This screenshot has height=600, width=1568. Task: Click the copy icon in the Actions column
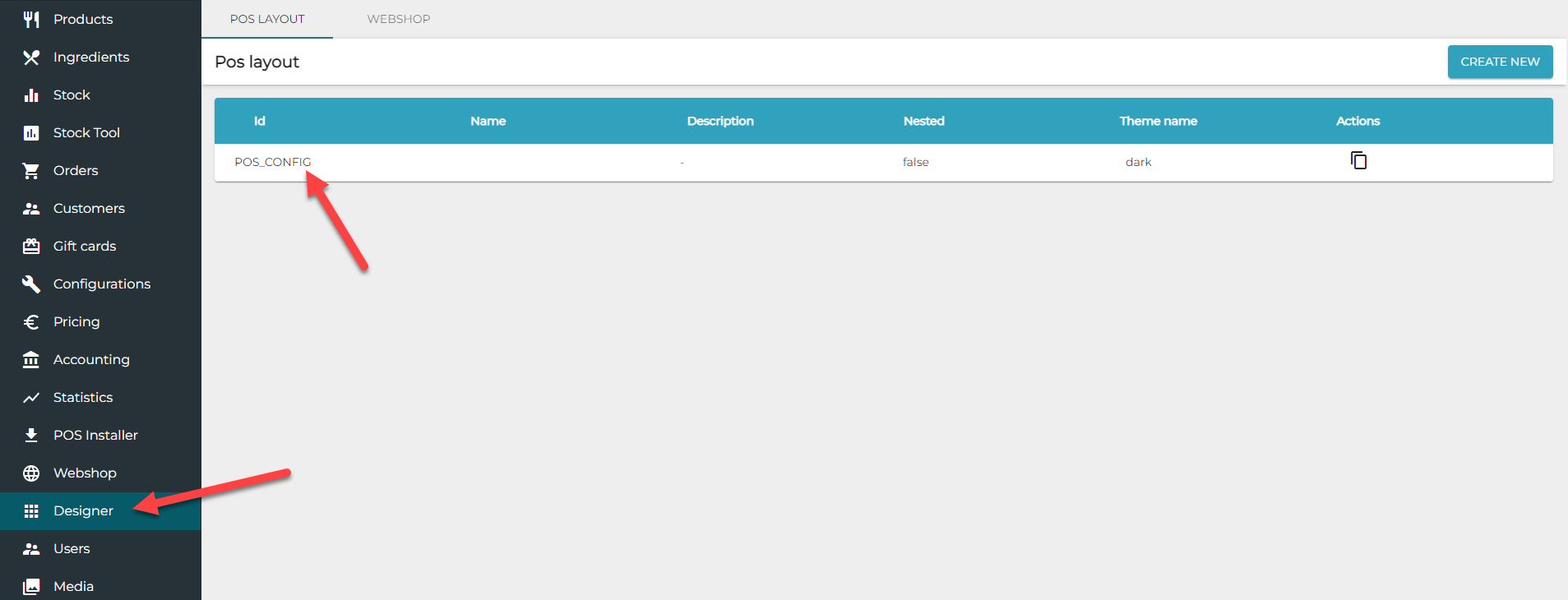pos(1358,160)
